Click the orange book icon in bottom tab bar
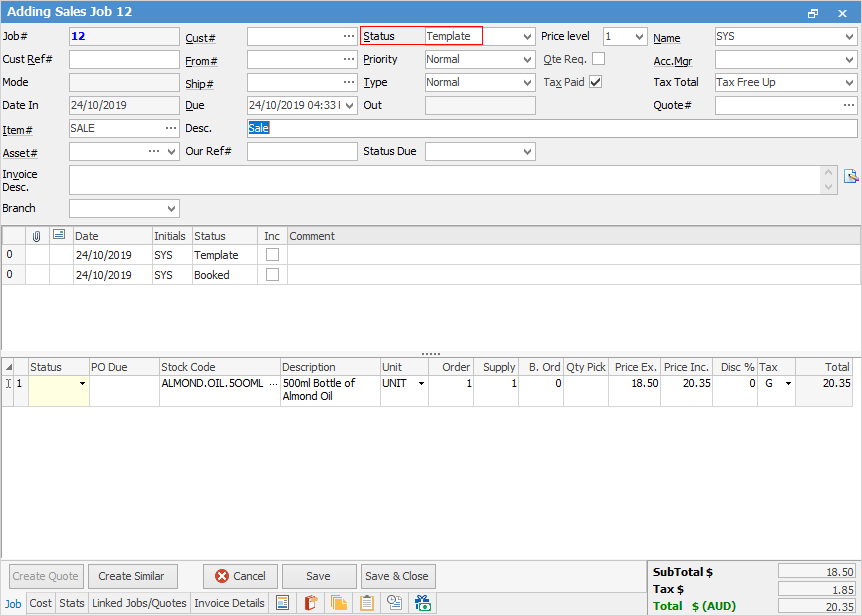The image size is (862, 616). pyautogui.click(x=311, y=603)
